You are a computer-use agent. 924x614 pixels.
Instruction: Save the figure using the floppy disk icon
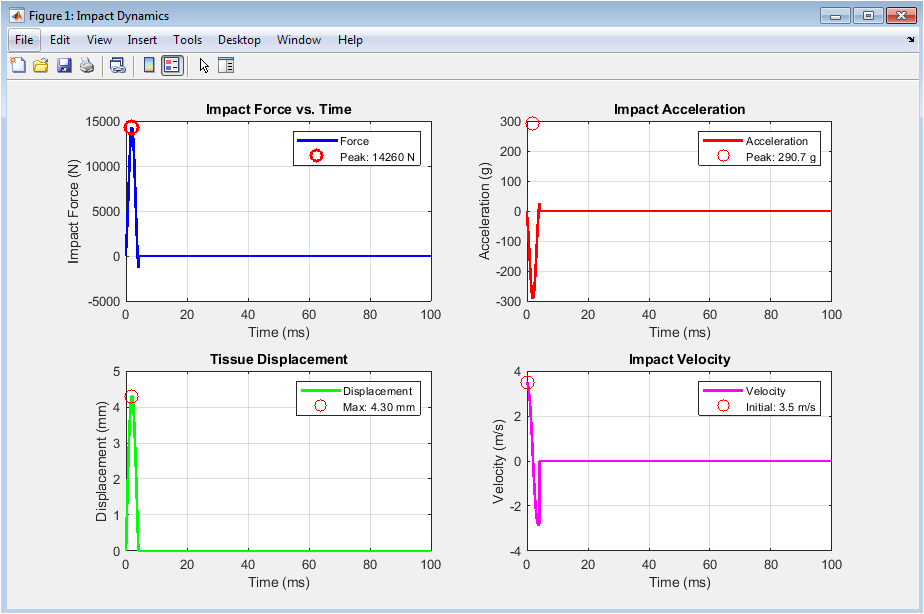coord(64,66)
